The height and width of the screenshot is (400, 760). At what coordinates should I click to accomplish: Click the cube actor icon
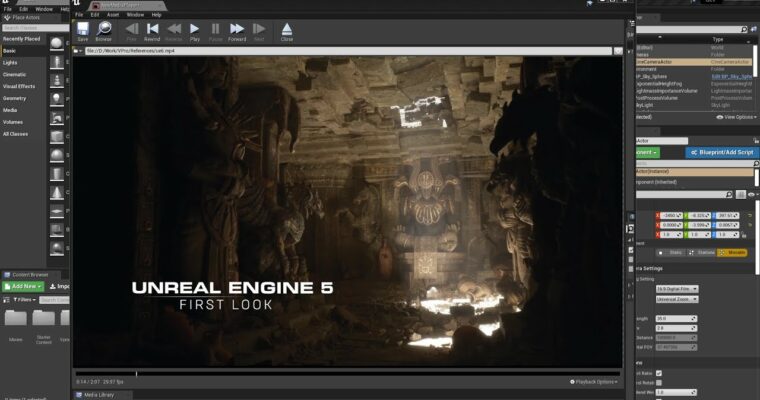tap(57, 137)
